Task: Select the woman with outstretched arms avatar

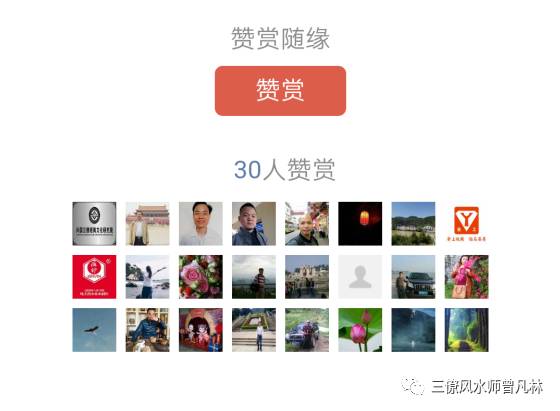Action: [x=148, y=277]
